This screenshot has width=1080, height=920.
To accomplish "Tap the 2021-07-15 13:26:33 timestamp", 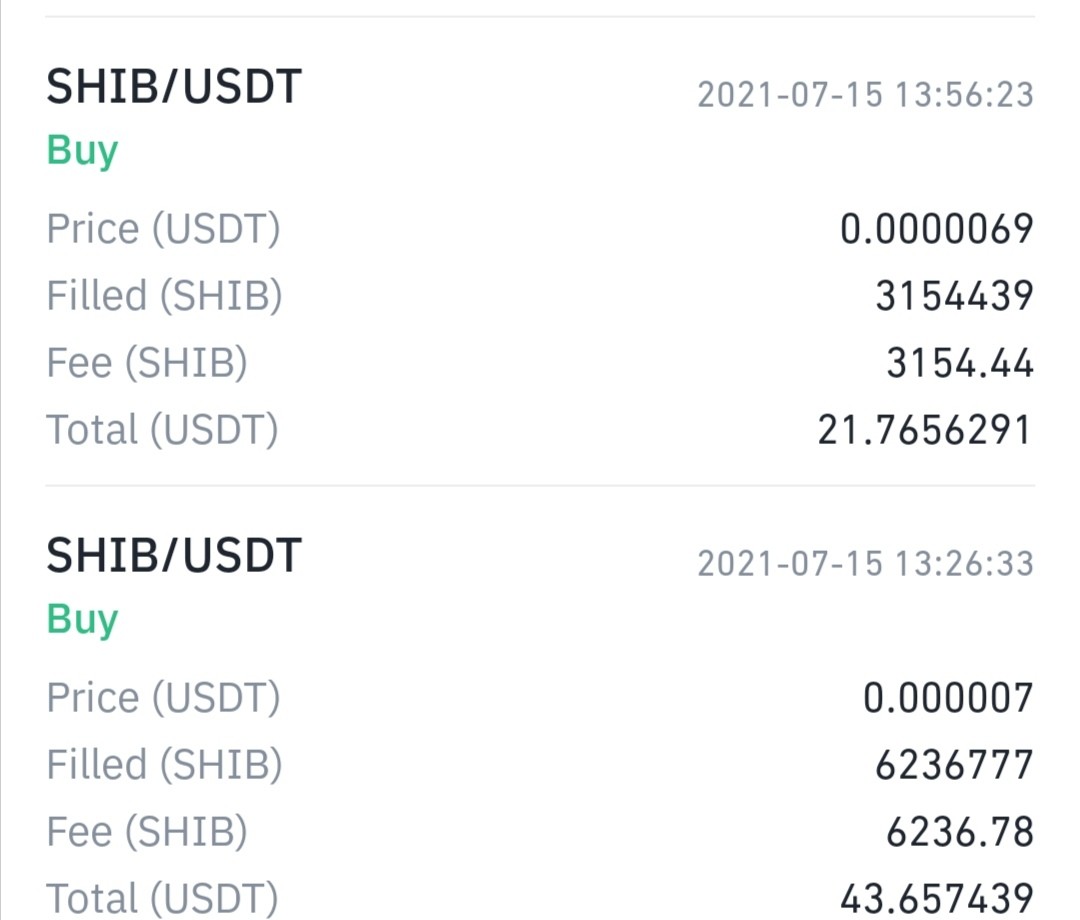I will 866,563.
